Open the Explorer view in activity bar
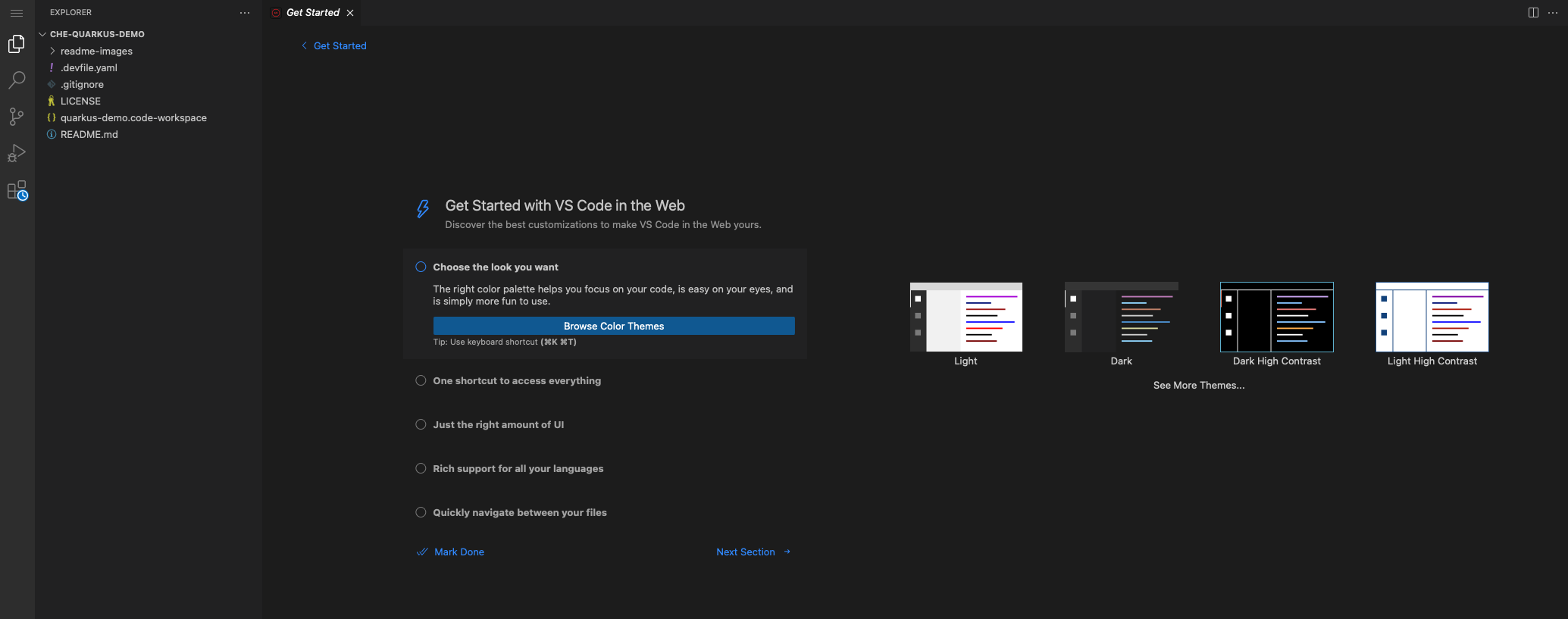1568x619 pixels. (17, 44)
